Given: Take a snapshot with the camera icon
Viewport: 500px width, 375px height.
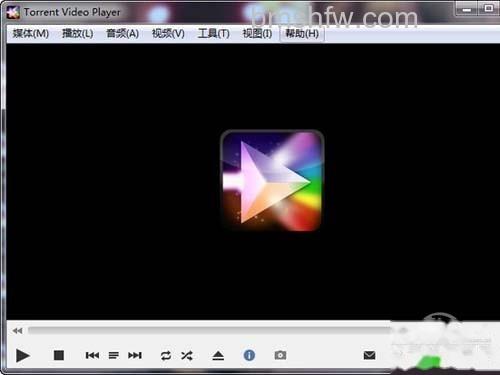Looking at the screenshot, I should click(280, 355).
